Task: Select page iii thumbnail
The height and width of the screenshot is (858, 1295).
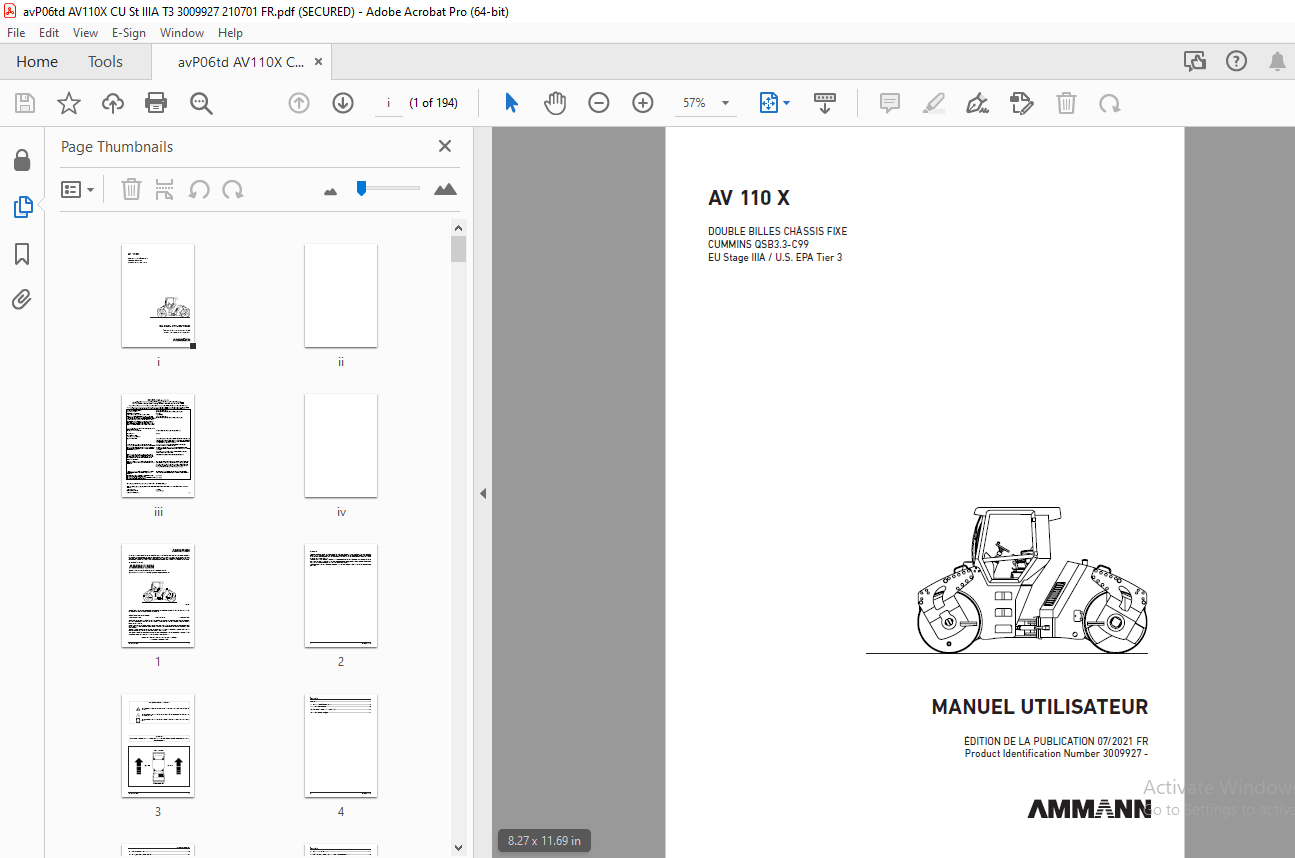Action: pos(158,445)
